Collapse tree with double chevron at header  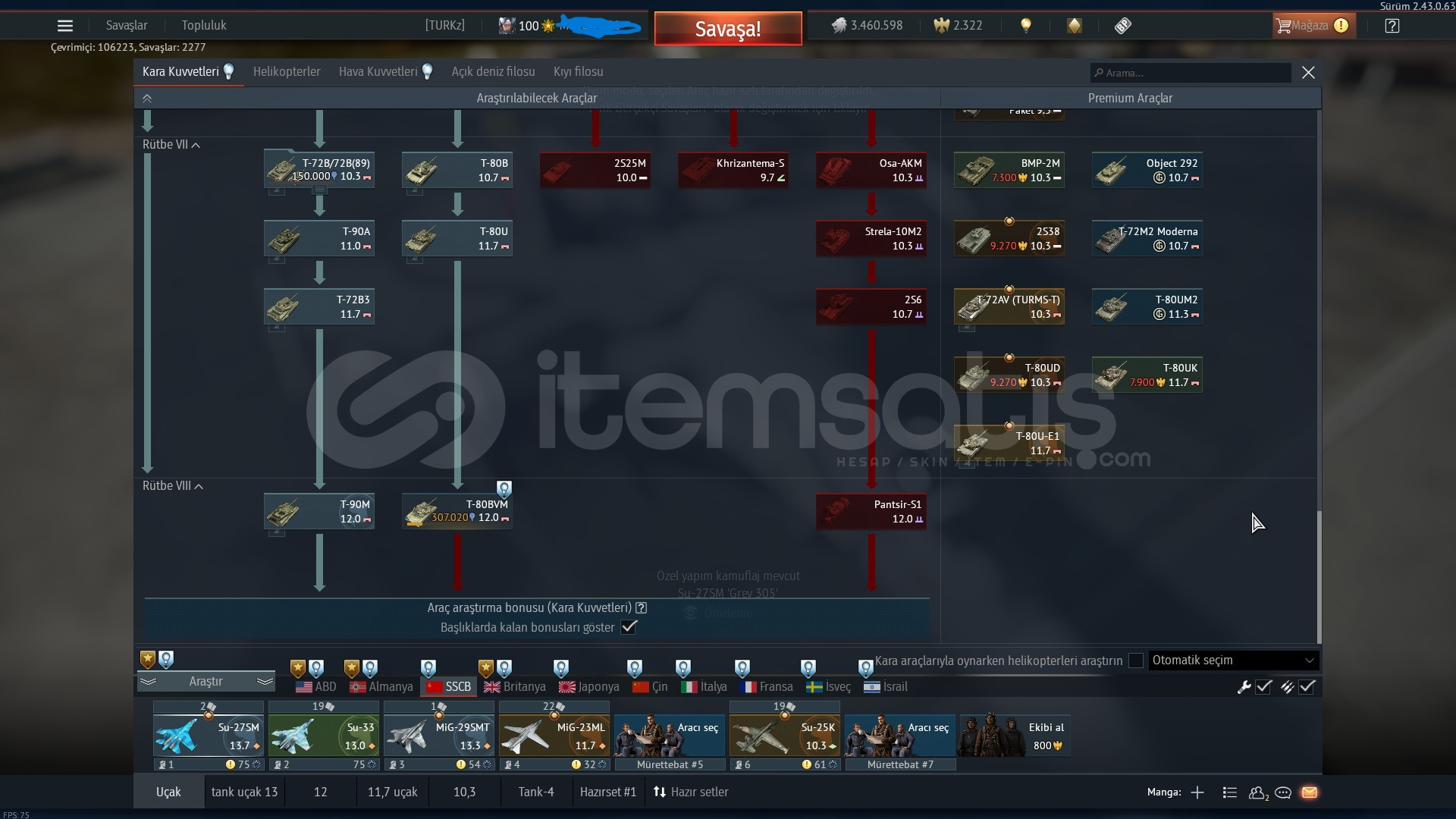[147, 99]
